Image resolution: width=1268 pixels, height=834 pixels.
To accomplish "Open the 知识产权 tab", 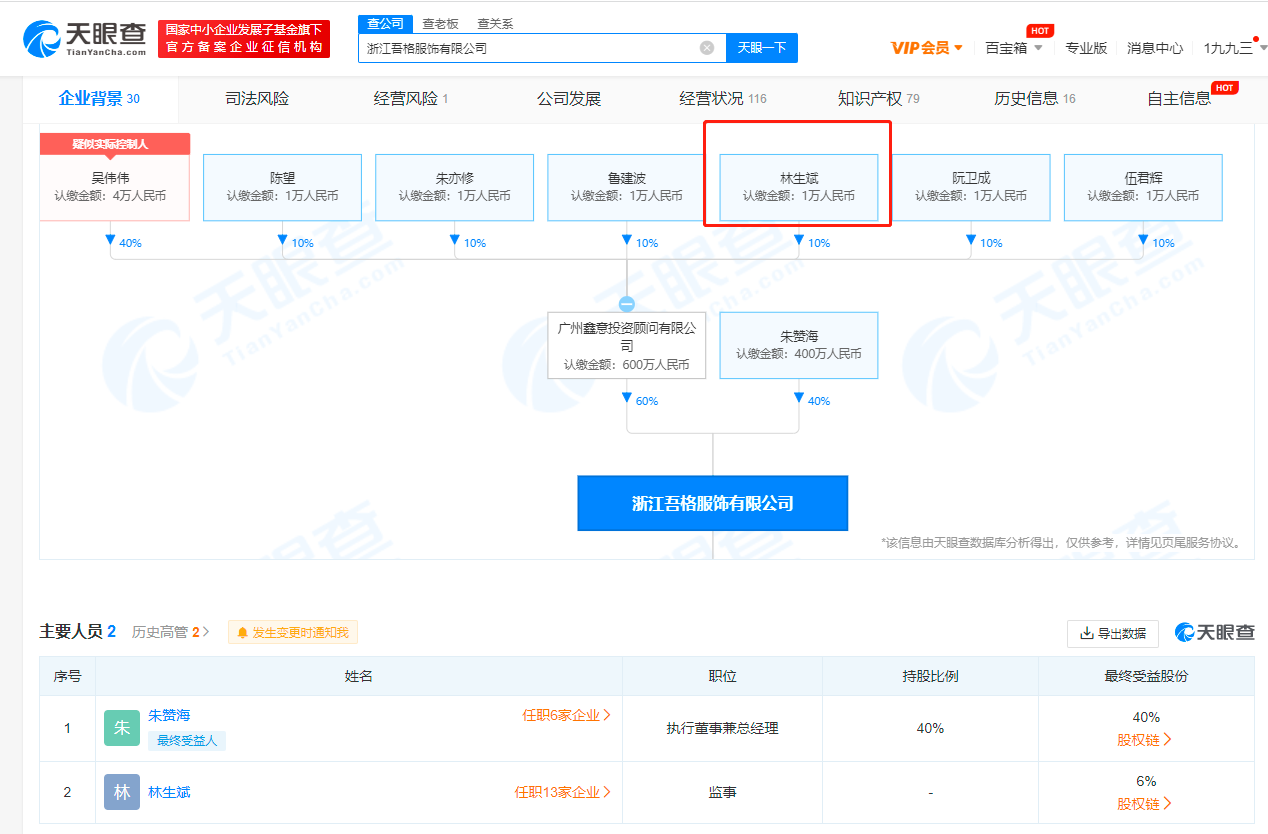I will tap(879, 99).
